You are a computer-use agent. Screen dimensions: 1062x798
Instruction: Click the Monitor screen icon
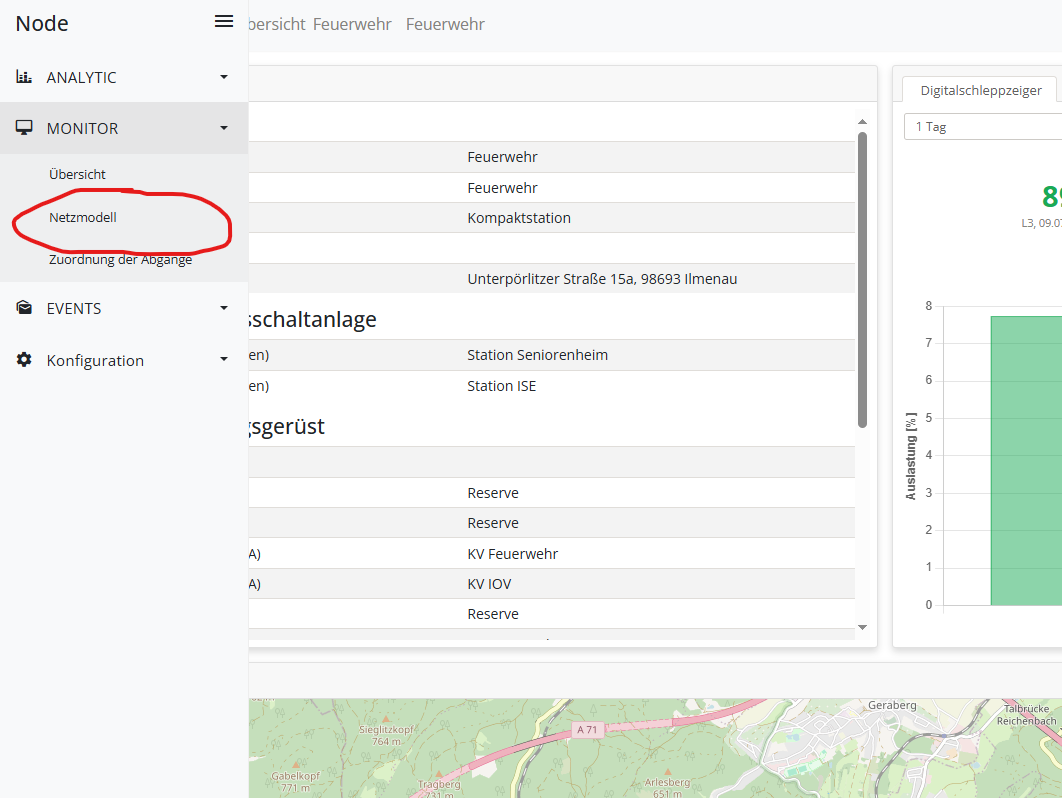coord(24,128)
